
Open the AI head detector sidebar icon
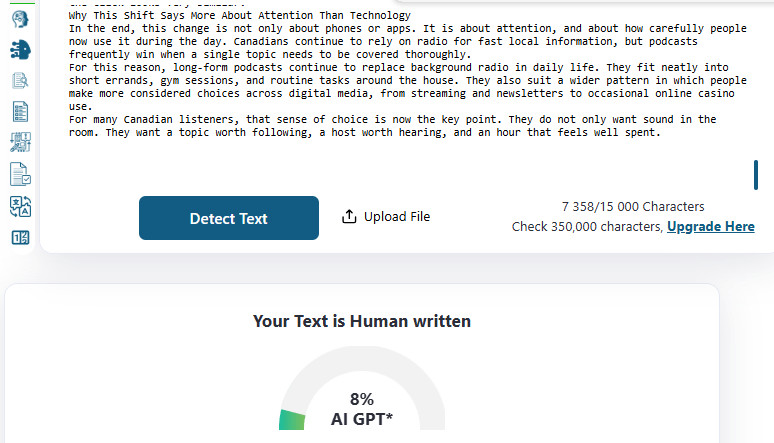(20, 17)
